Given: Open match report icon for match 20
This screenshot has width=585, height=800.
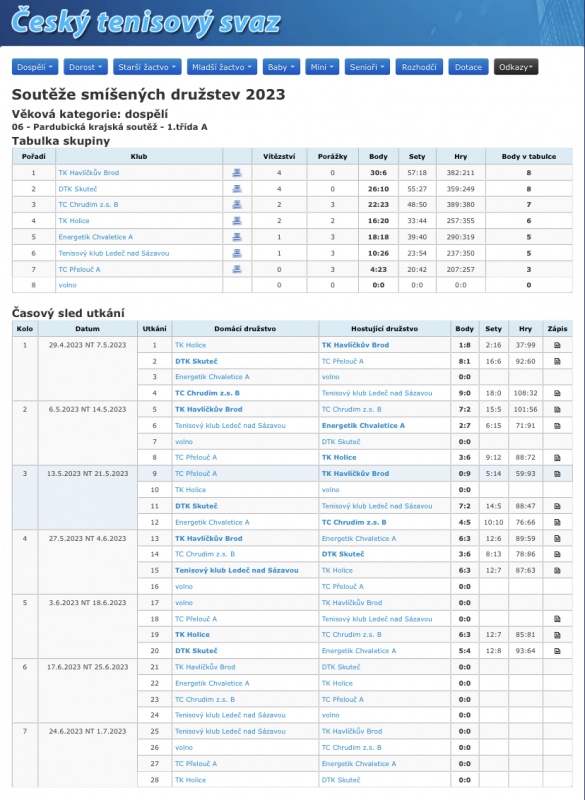Looking at the screenshot, I should (557, 651).
